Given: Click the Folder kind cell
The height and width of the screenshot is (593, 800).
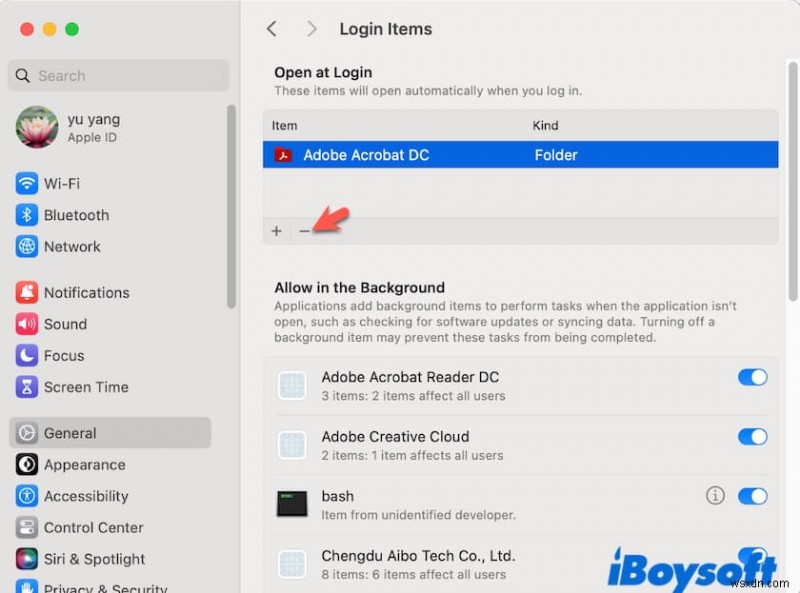Looking at the screenshot, I should [x=556, y=155].
